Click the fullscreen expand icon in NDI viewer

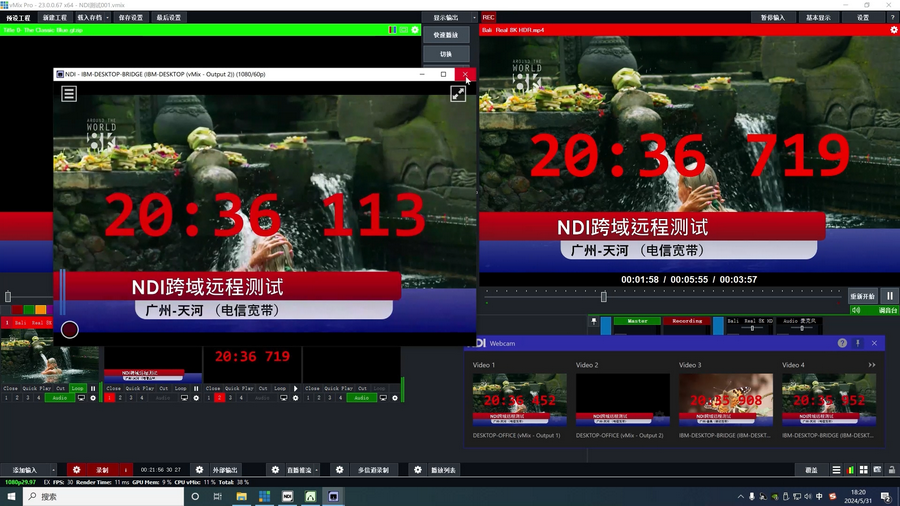(x=457, y=94)
